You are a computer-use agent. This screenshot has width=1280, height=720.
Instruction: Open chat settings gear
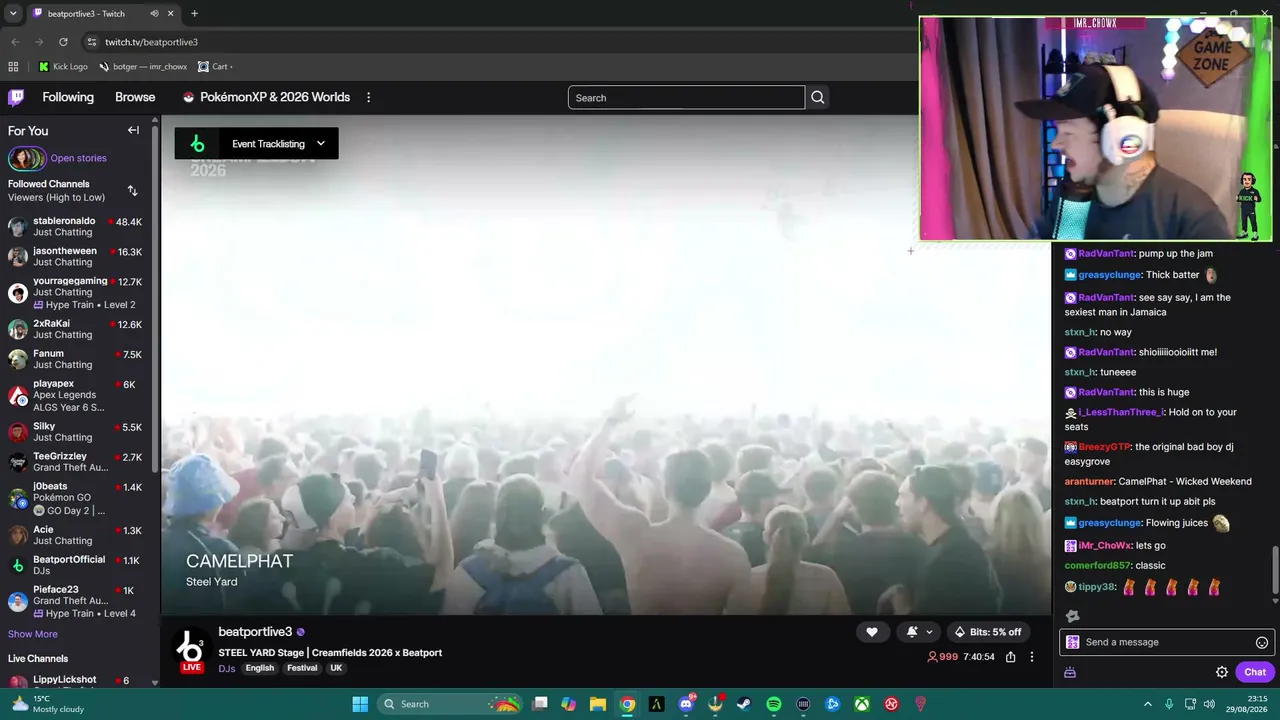[1222, 672]
